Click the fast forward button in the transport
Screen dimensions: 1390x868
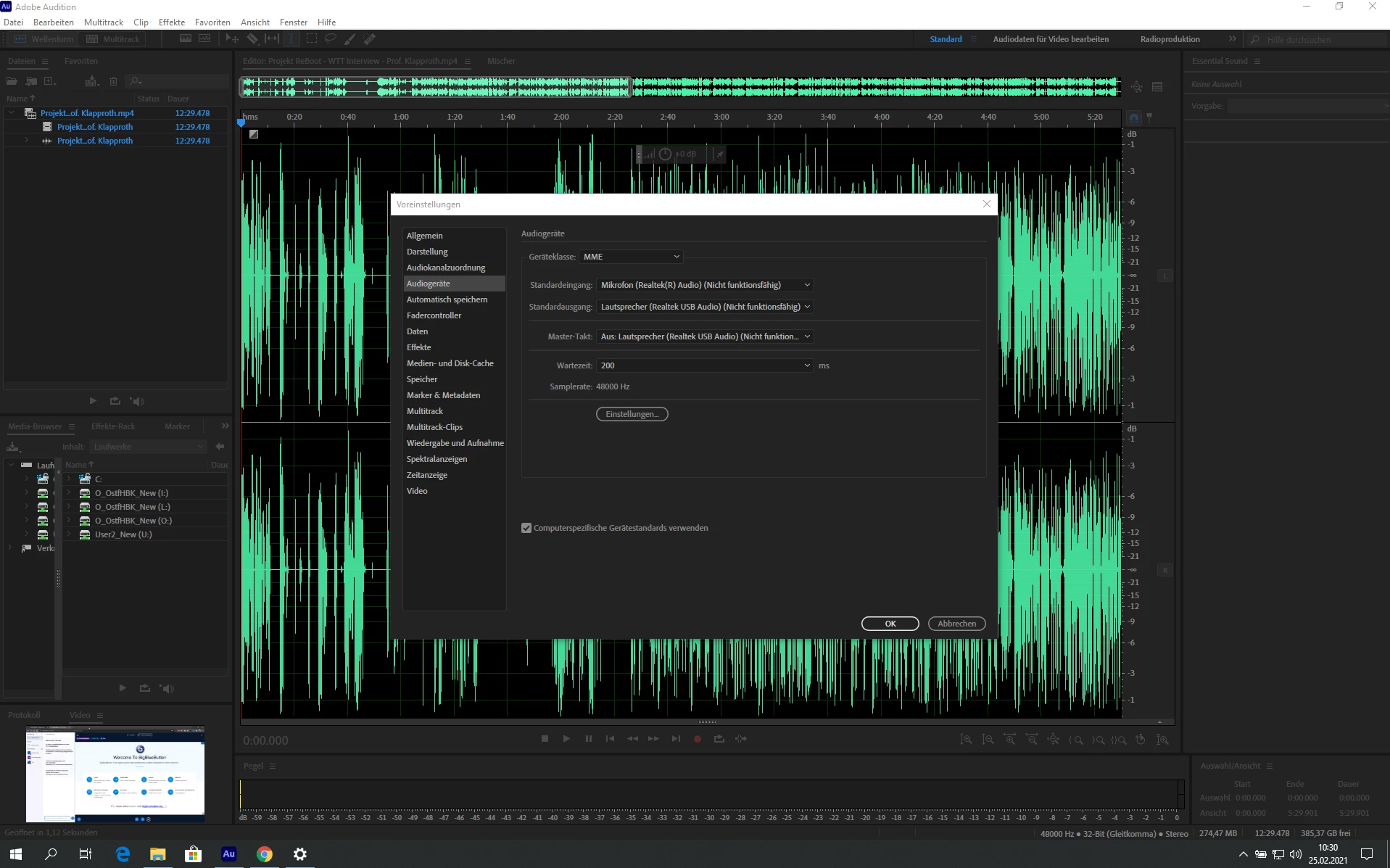(x=653, y=739)
